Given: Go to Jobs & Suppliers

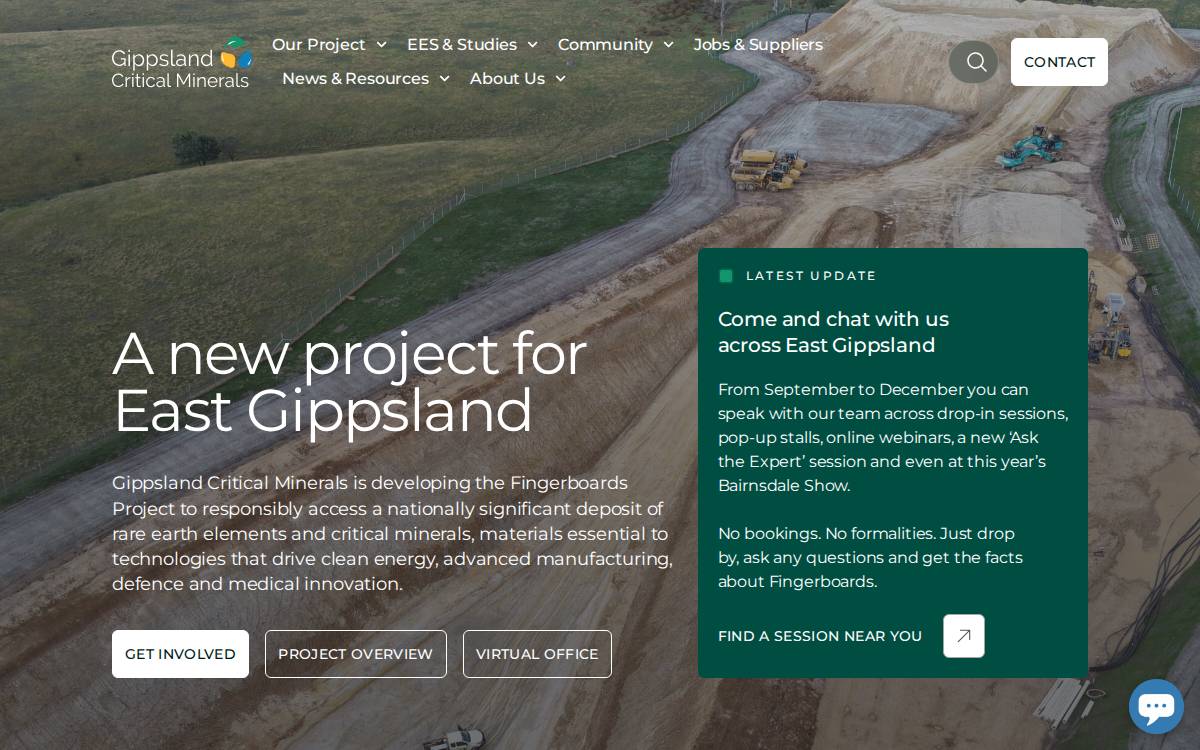Looking at the screenshot, I should tap(758, 45).
